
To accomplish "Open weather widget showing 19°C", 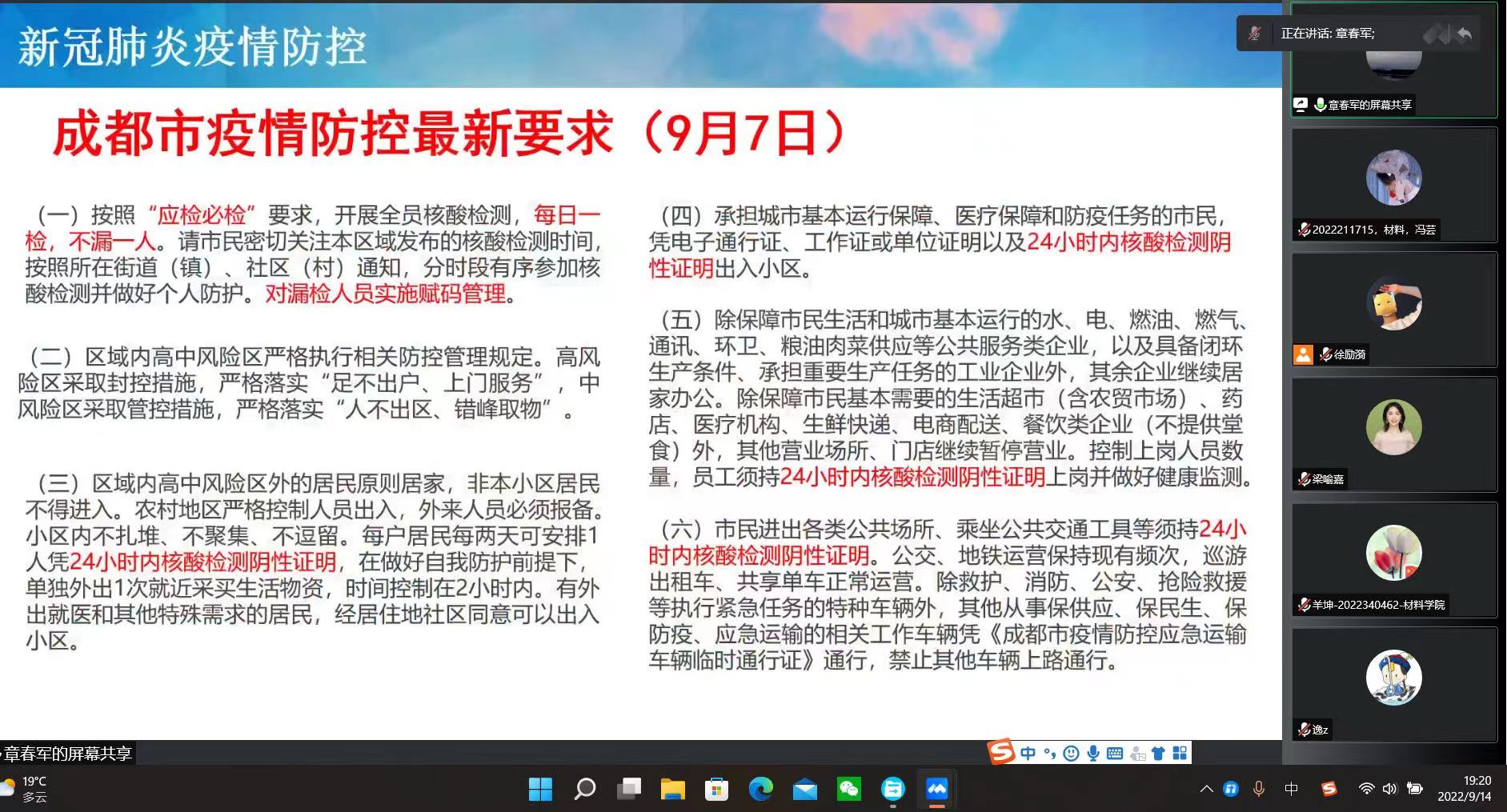I will tap(26, 789).
